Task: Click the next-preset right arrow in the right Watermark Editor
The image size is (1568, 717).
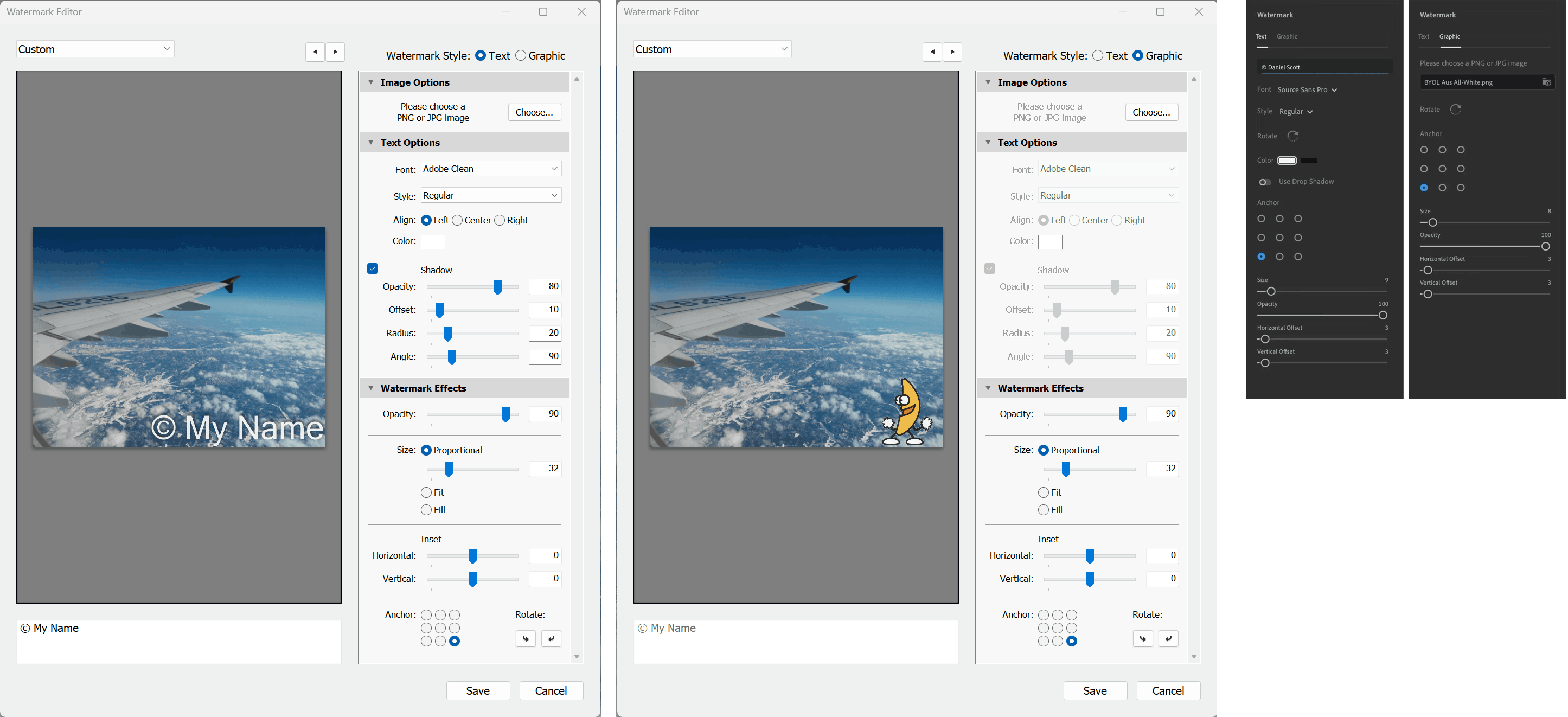Action: 952,52
